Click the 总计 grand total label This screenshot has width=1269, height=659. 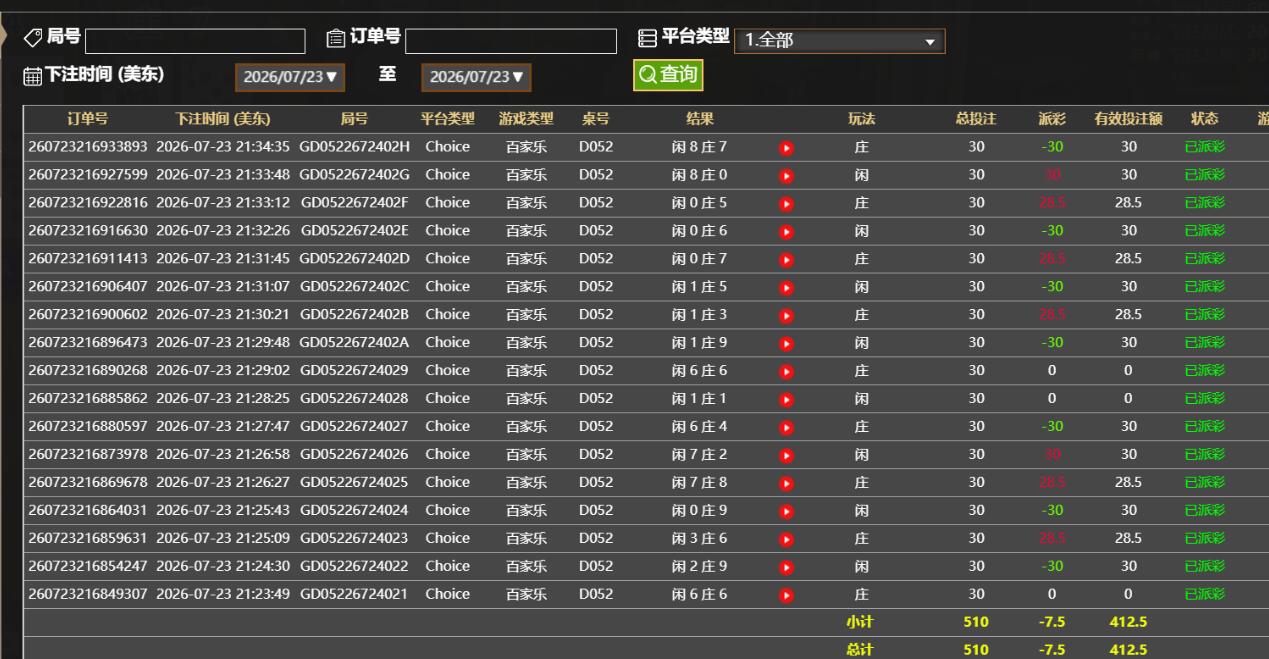860,650
